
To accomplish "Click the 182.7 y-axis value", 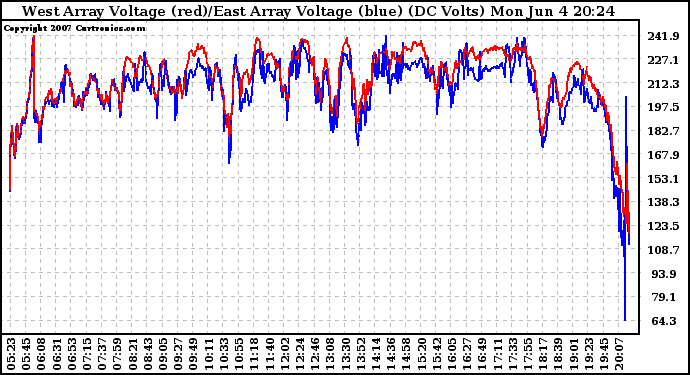I will click(x=663, y=131).
